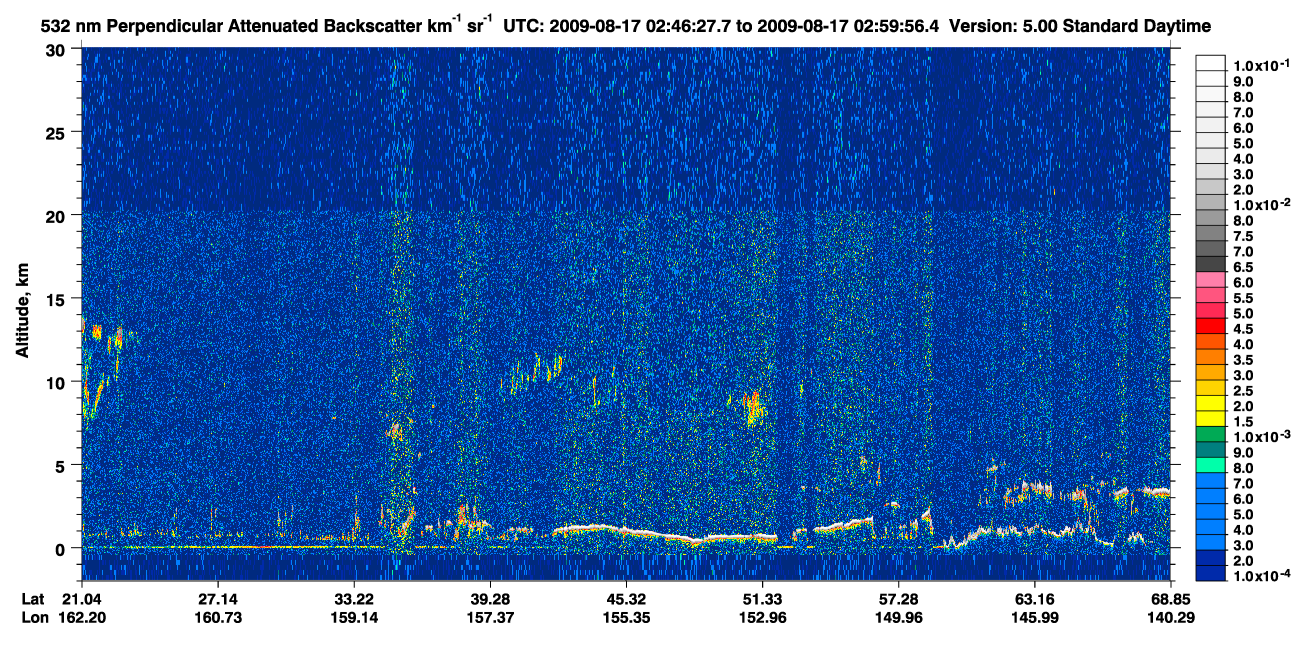This screenshot has width=1300, height=667.
Task: Select the UTC start time '02:46:27.7' in the title
Action: [689, 27]
